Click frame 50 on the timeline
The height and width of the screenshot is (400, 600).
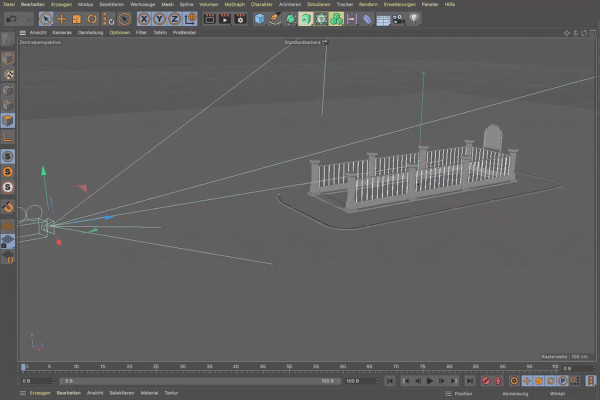[x=289, y=367]
